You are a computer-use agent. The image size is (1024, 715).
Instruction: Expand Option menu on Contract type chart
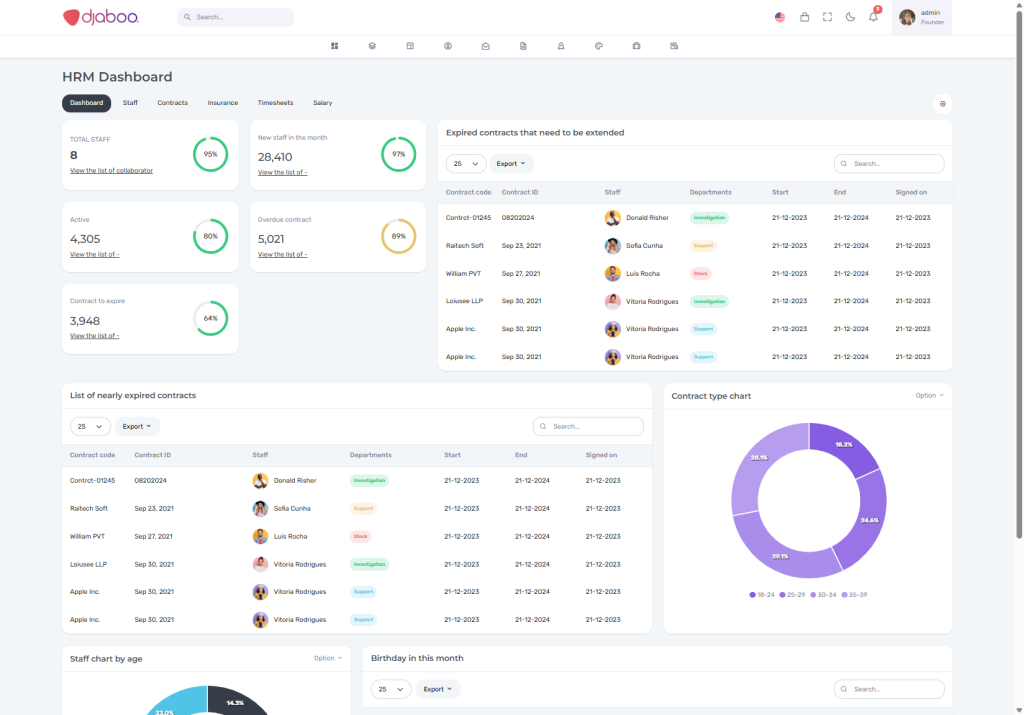[x=929, y=395]
